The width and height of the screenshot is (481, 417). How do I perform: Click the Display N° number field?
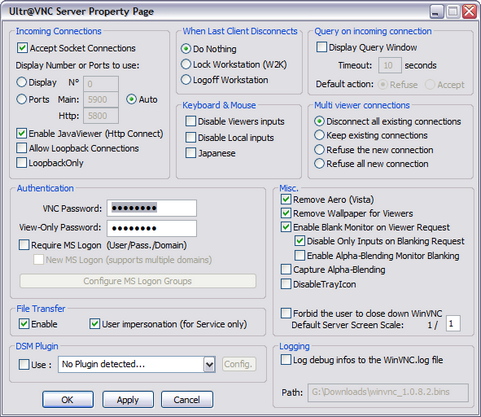pyautogui.click(x=101, y=84)
